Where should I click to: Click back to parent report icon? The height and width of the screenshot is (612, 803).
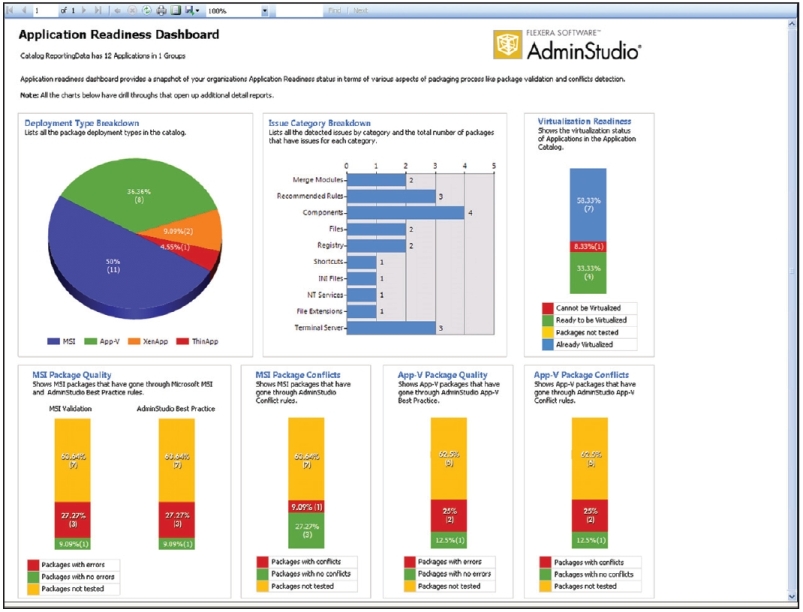119,10
